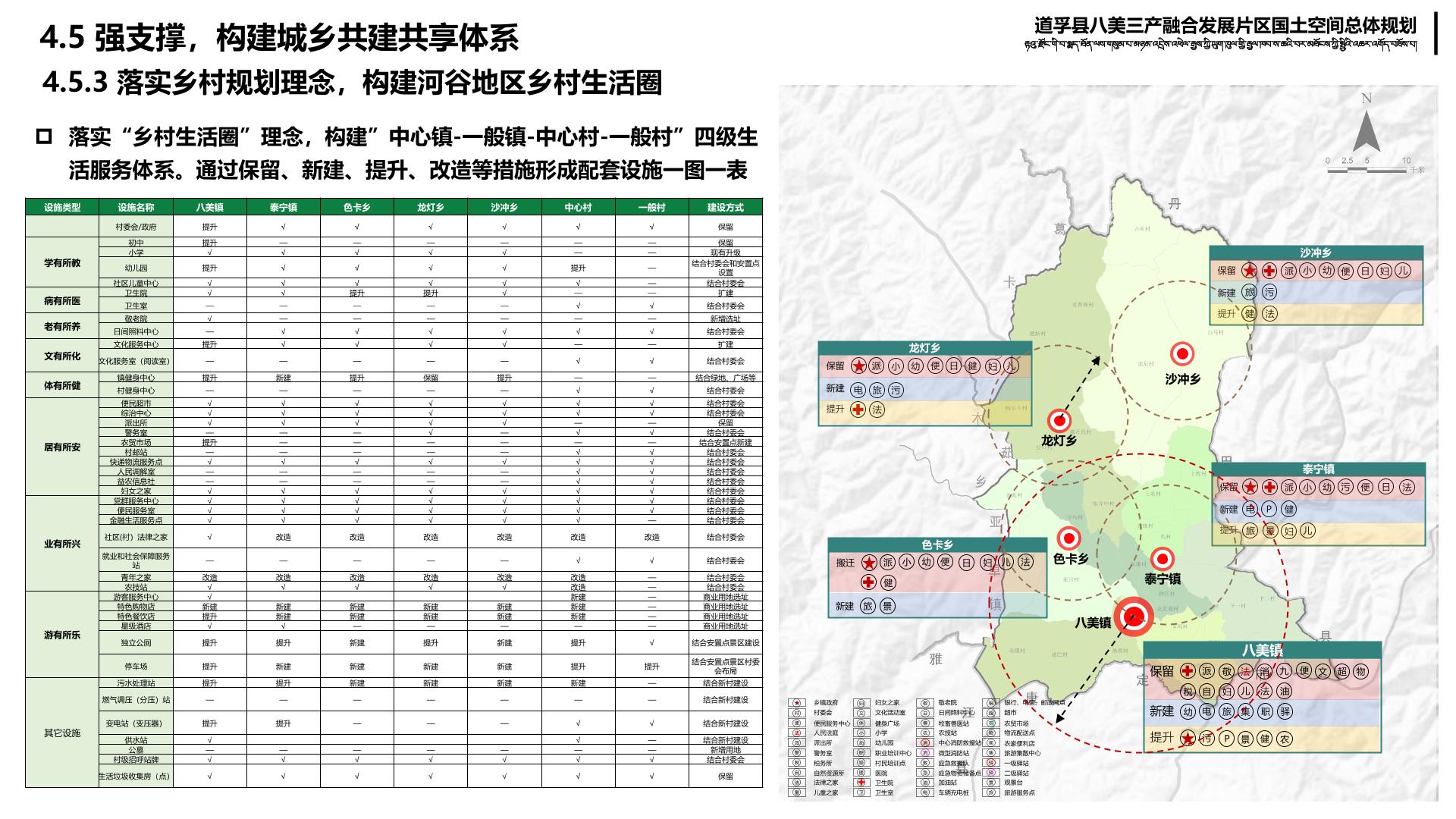Click the 中心村 table column header
The width and height of the screenshot is (1456, 819).
(x=578, y=207)
